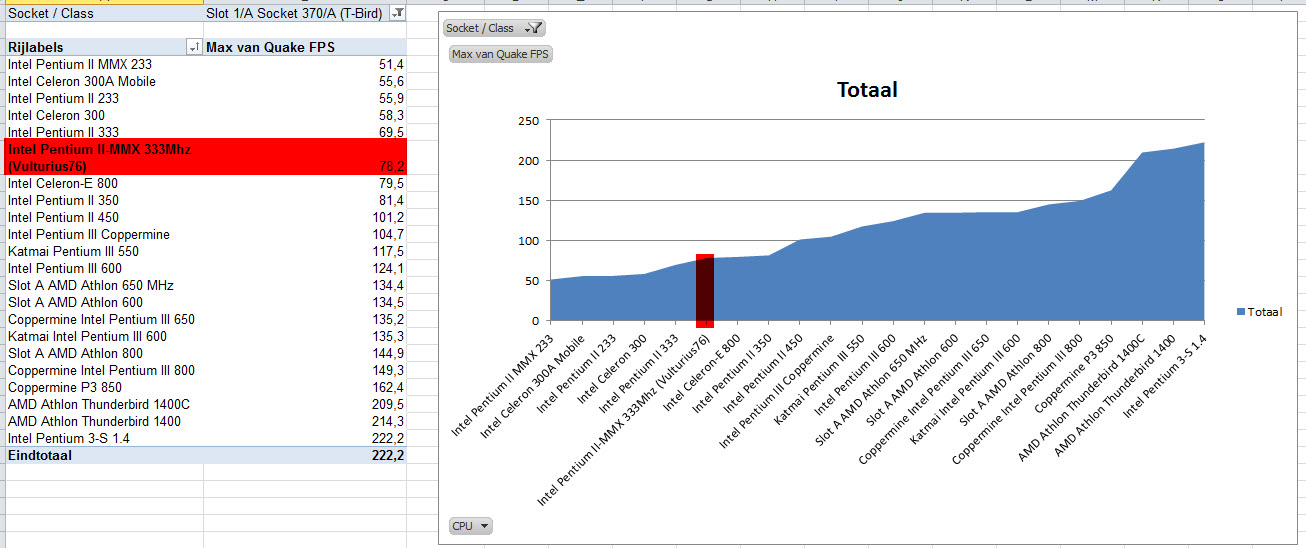This screenshot has width=1306, height=548.
Task: Click the 51,4 FPS value cell
Action: point(304,64)
